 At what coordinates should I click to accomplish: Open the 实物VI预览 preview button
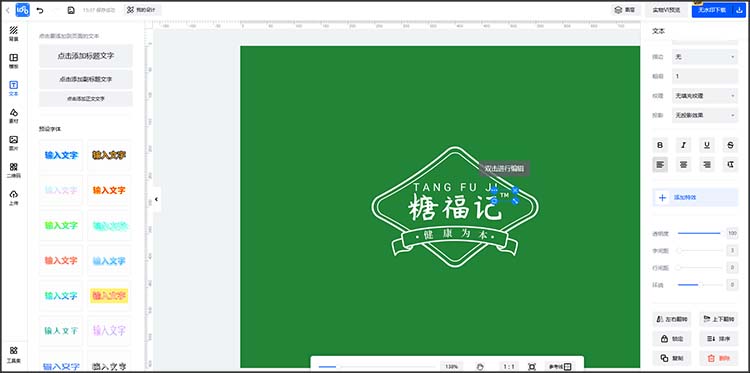click(x=666, y=10)
